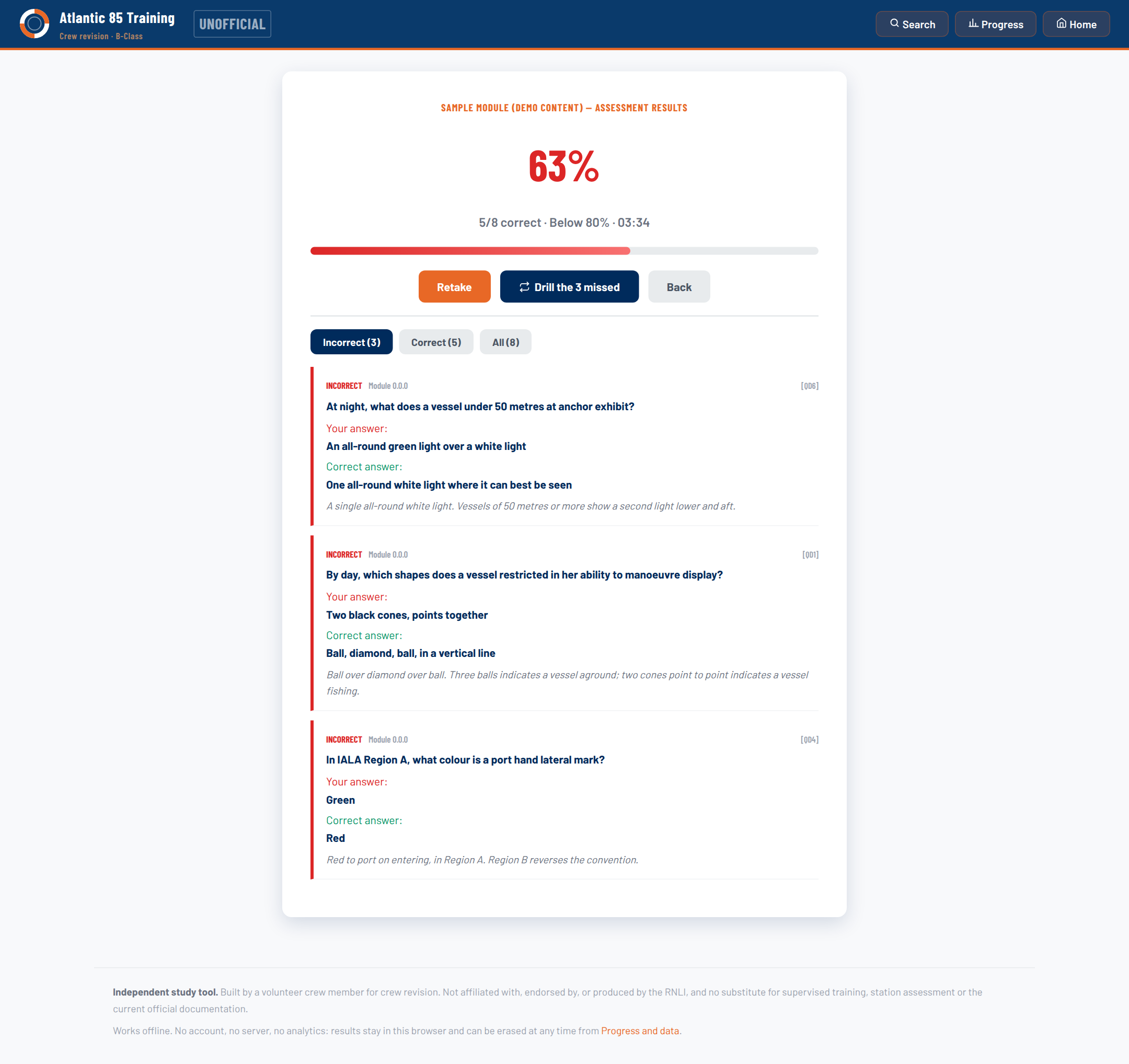Click 'One all-round white light where it can best be seen'
Viewport: 1129px width, 1064px height.
coord(448,485)
